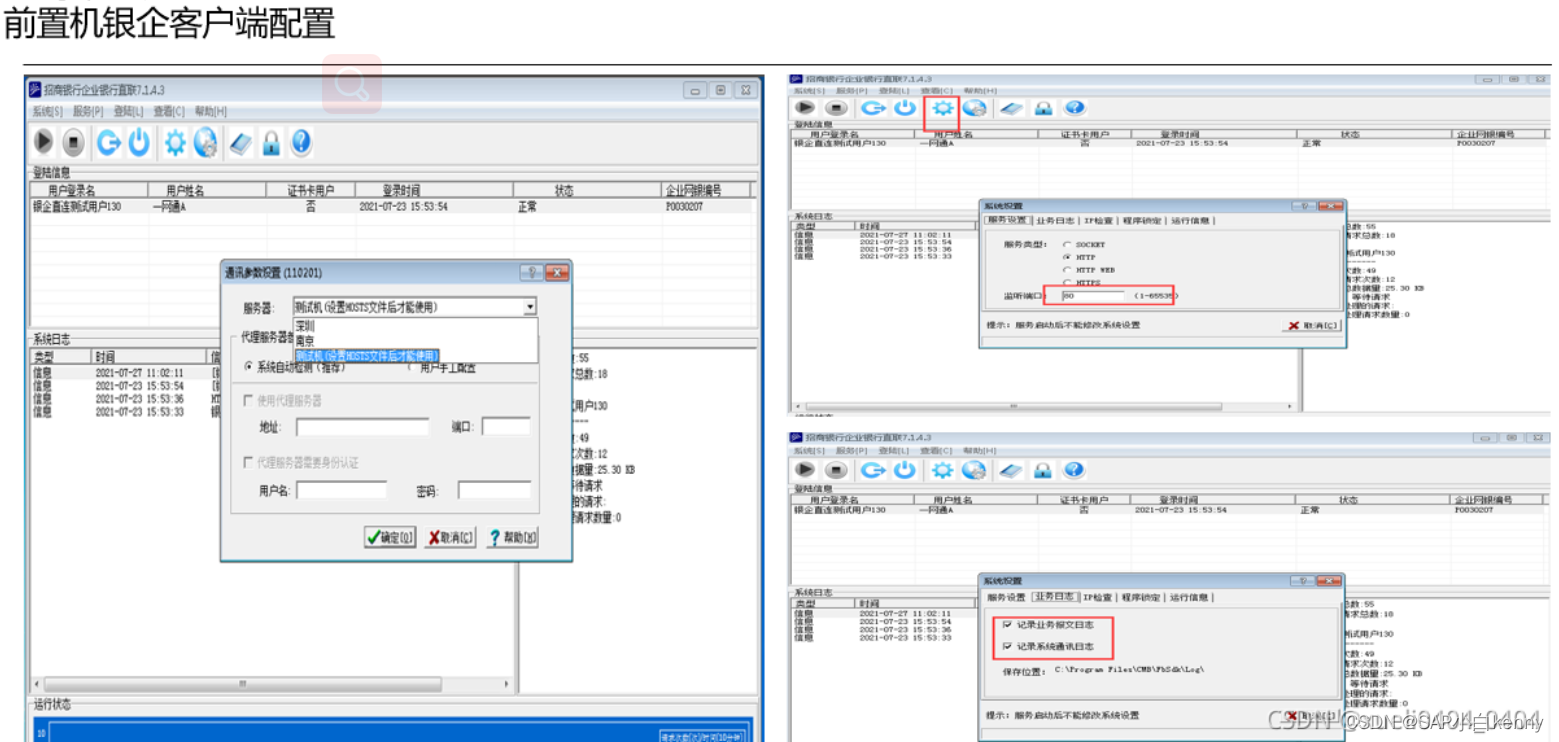Image resolution: width=1559 pixels, height=742 pixels.
Task: Select HTTP WEB service type radio
Action: (x=1067, y=270)
